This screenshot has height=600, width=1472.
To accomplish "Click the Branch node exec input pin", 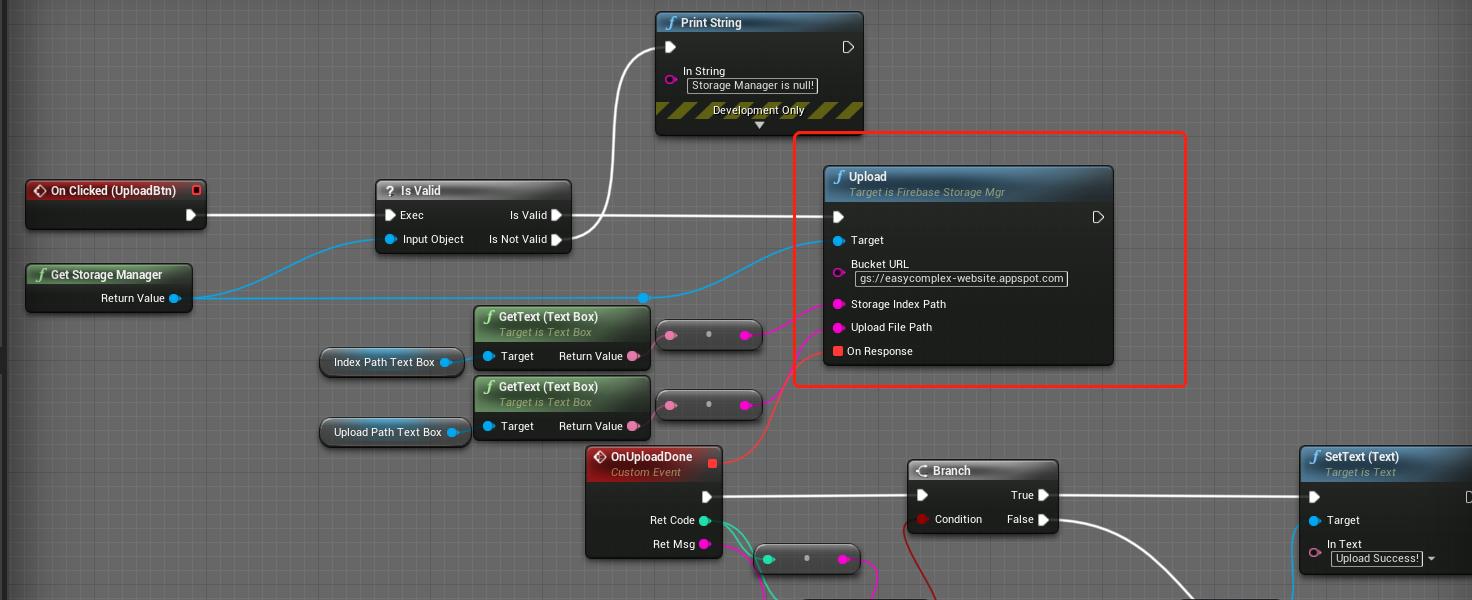I will point(922,495).
